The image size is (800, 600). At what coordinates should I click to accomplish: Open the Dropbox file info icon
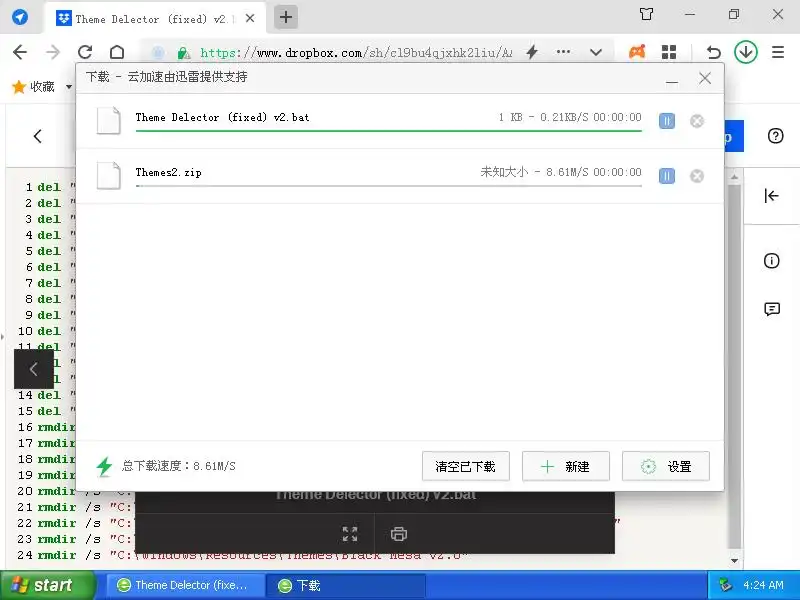click(771, 261)
